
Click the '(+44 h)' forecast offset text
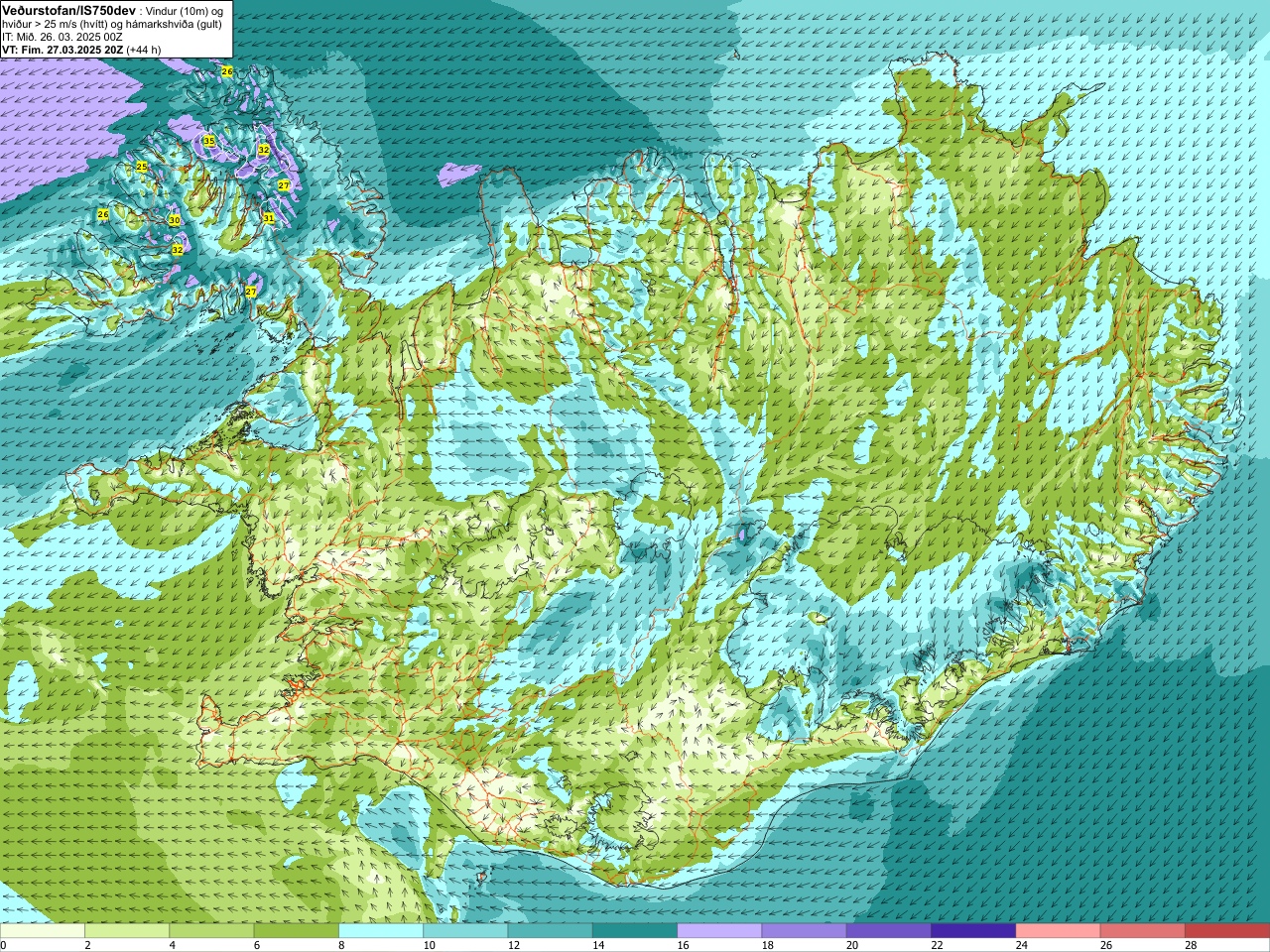(x=144, y=50)
